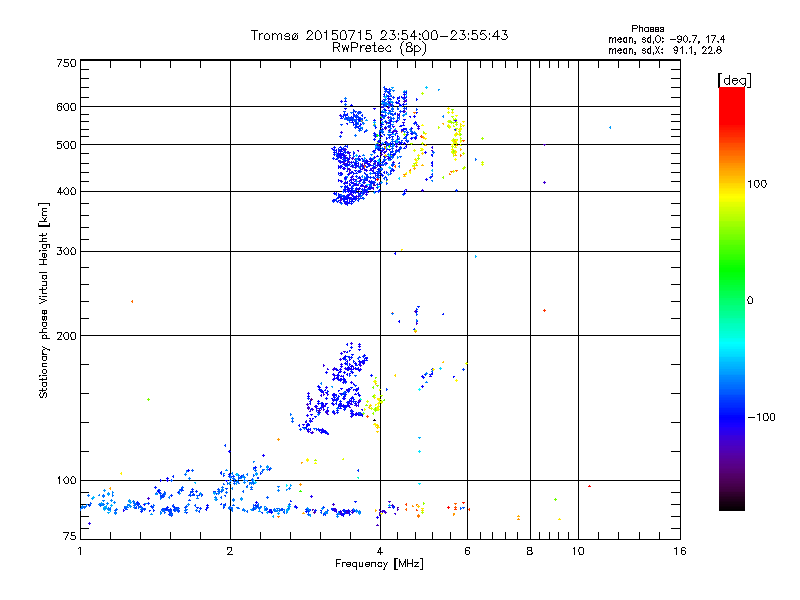Click the y-axis '300' tick label
Screen dimensions: 800x600
66,252
